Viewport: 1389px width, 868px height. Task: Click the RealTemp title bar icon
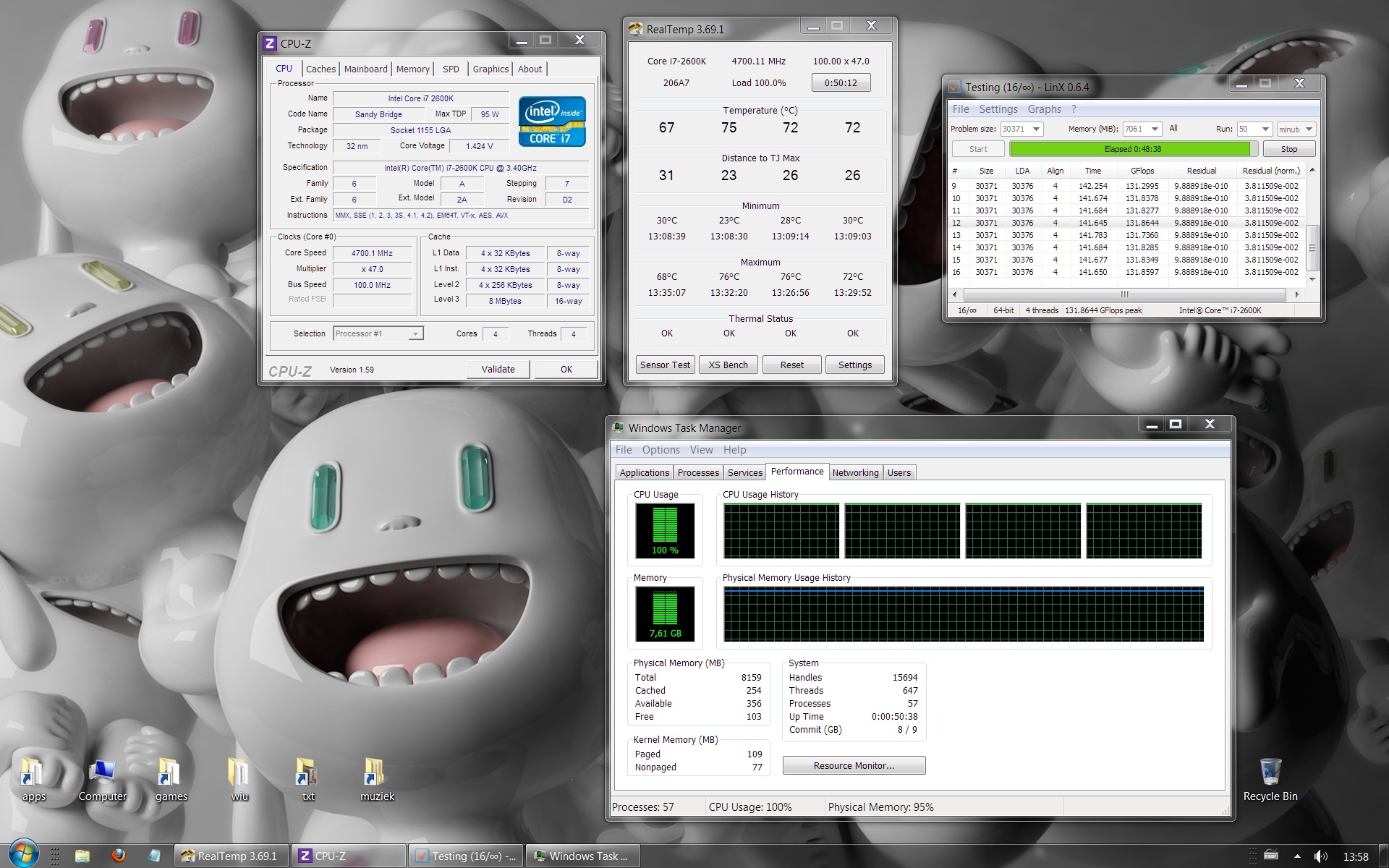tap(636, 29)
